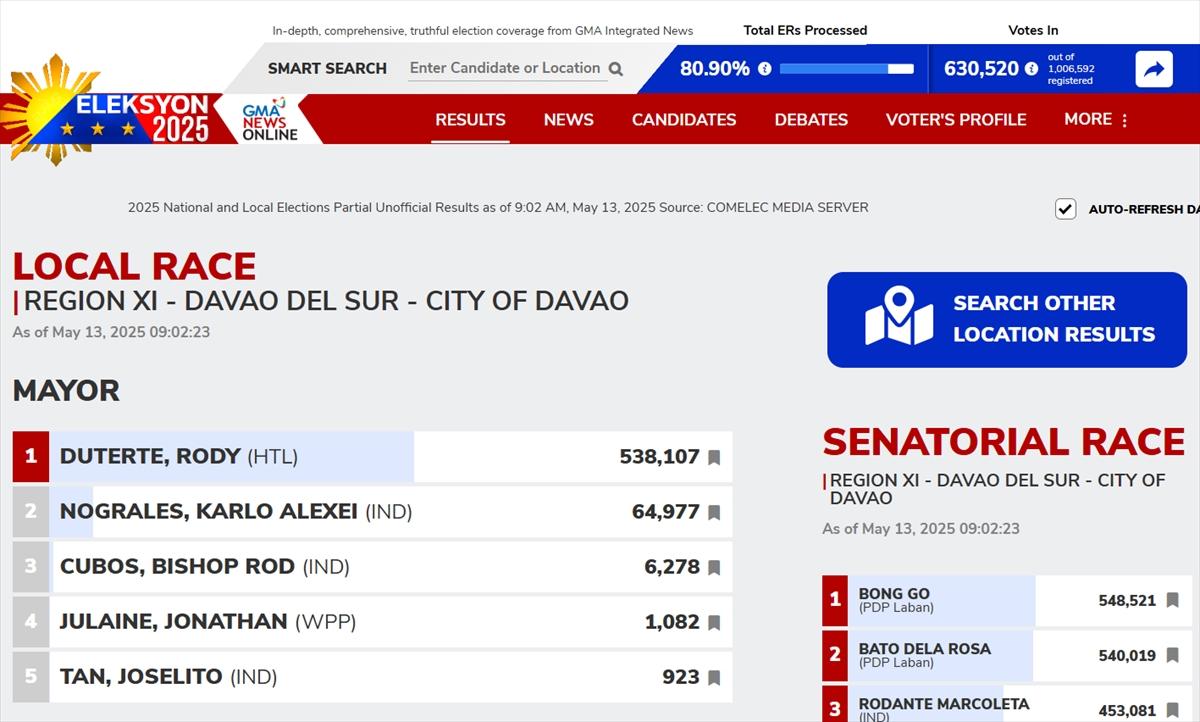Bookmark Tan, Joselito result
Viewport: 1200px width, 722px height.
click(714, 678)
